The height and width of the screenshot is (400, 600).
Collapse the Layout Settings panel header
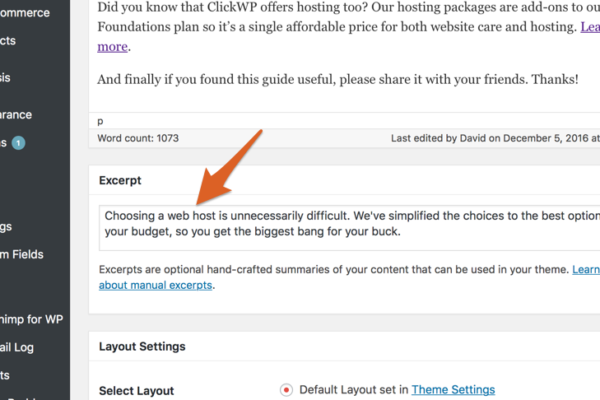[x=344, y=346]
